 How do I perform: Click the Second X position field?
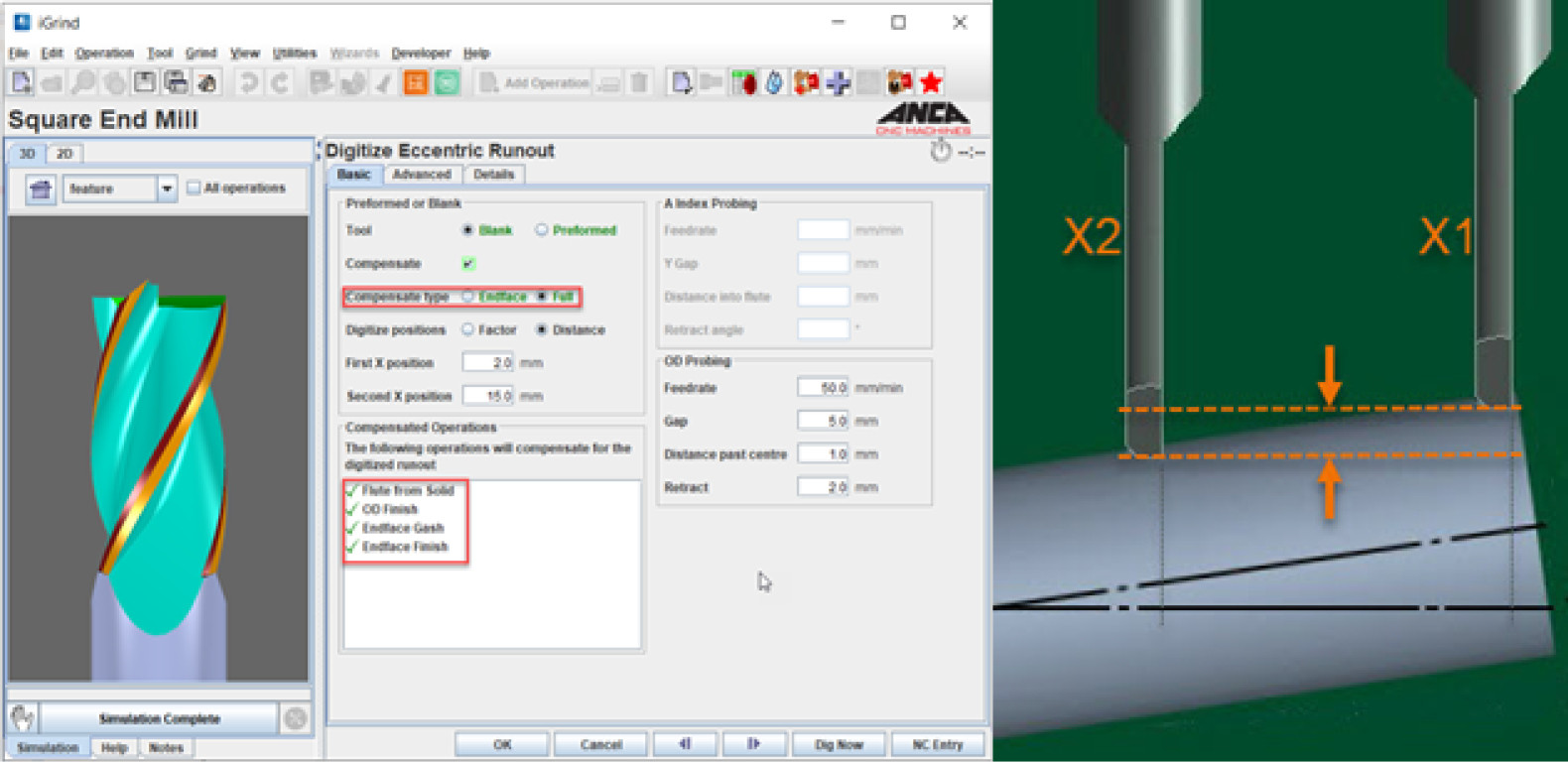[487, 396]
